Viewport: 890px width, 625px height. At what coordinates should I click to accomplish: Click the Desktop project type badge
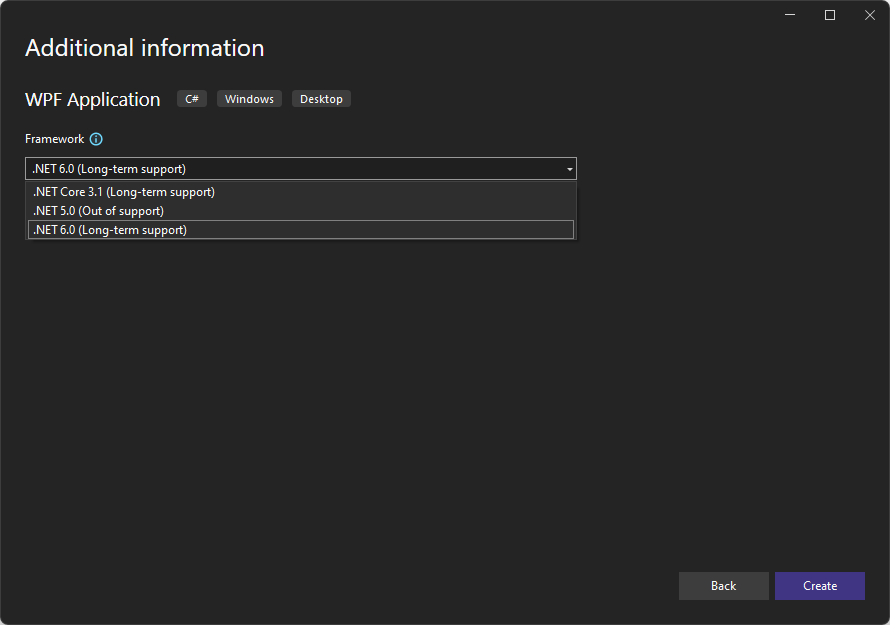click(x=320, y=98)
